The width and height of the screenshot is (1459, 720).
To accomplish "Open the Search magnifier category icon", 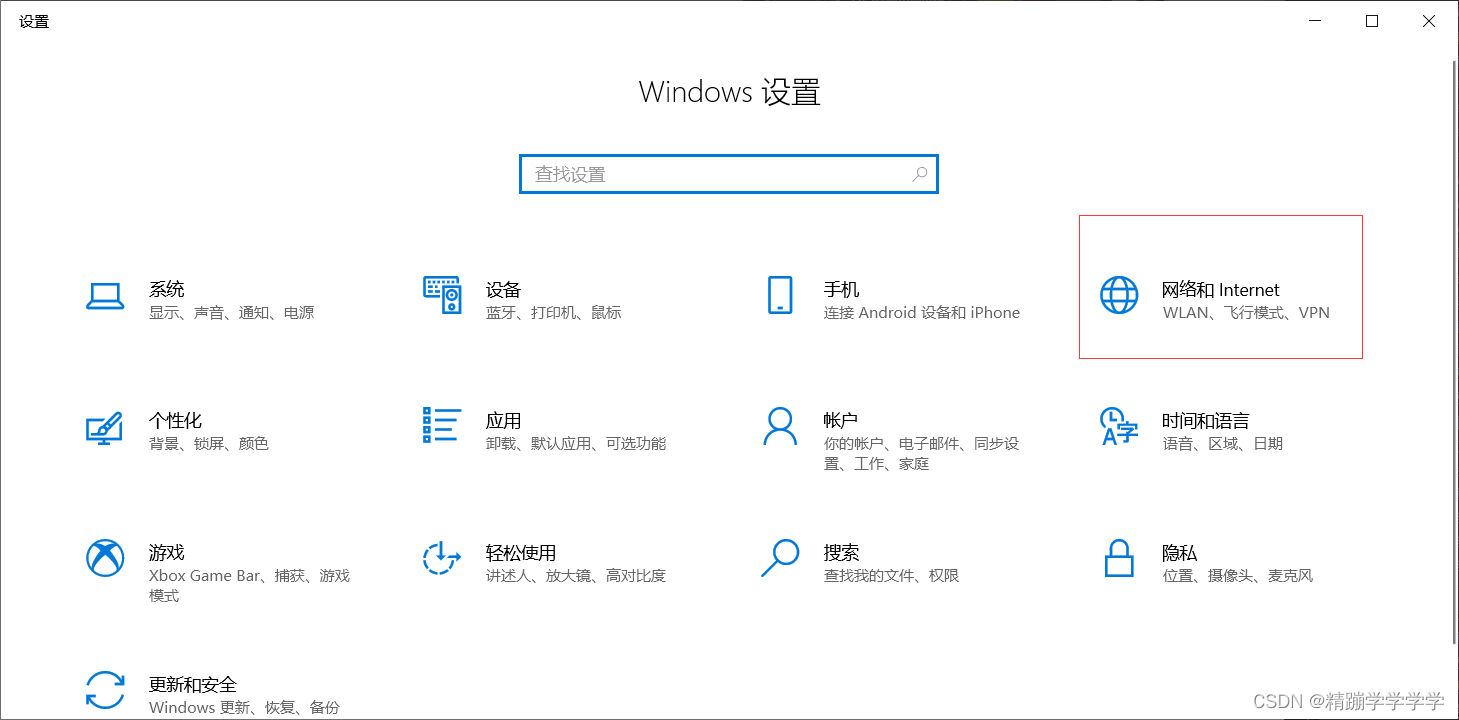I will tap(780, 558).
